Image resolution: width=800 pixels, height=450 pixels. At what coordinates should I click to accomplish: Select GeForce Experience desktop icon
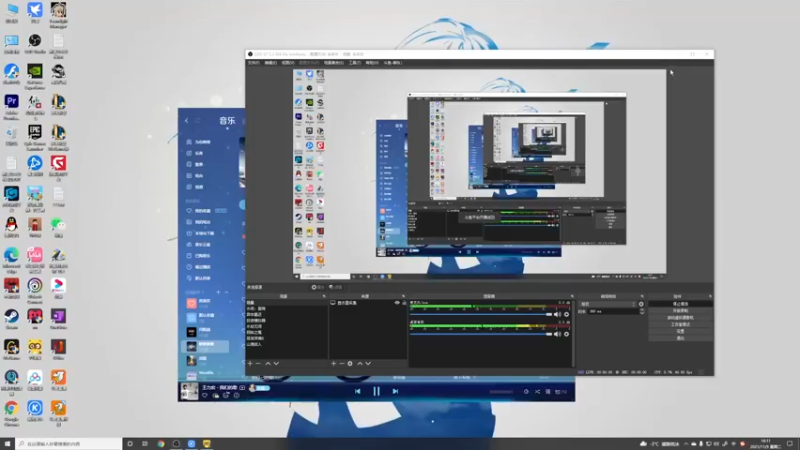(35, 76)
